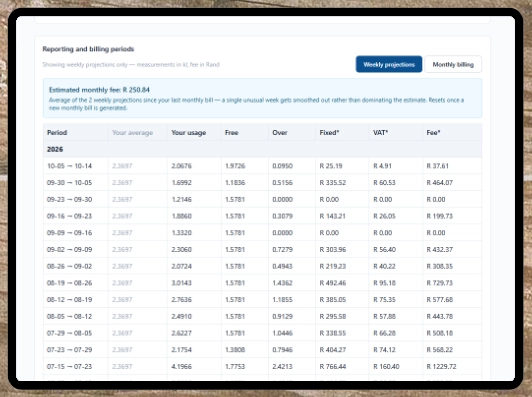Click over value 1.4362
Screen dimensions: 532x397
282,283
